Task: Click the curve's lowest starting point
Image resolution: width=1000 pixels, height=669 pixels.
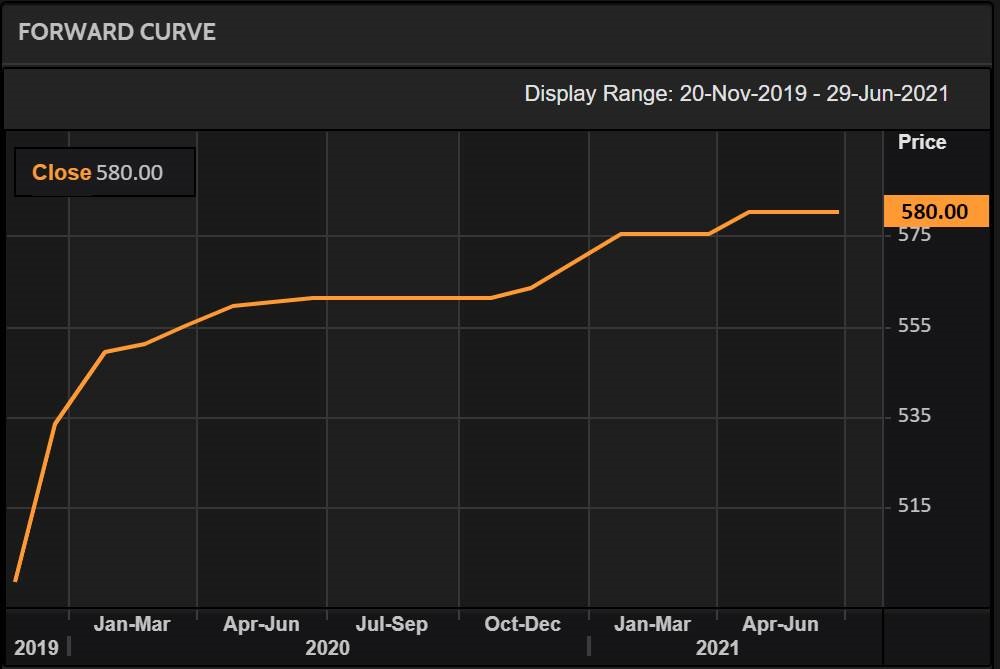Action: (x=15, y=580)
